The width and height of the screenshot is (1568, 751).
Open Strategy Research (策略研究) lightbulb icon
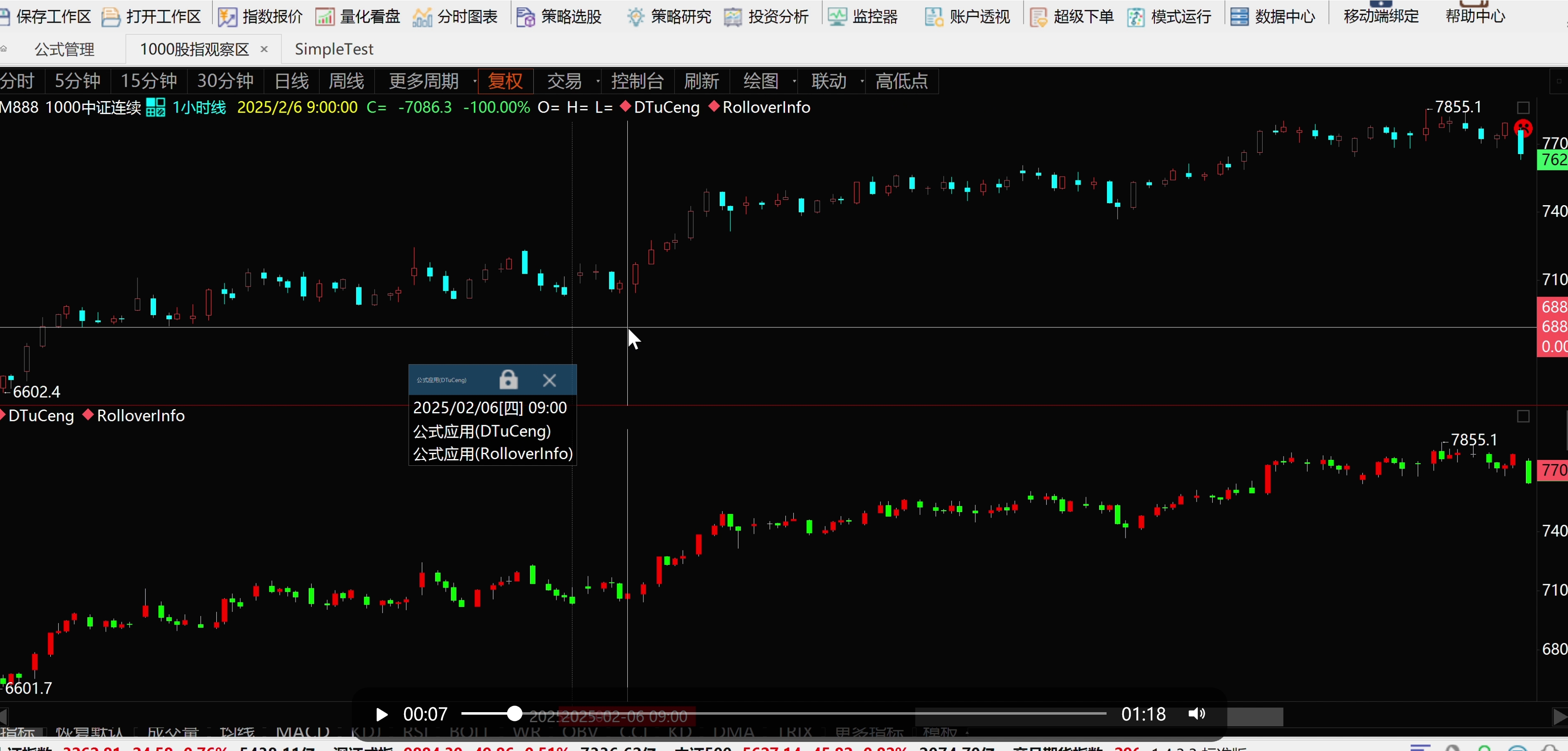[x=636, y=17]
